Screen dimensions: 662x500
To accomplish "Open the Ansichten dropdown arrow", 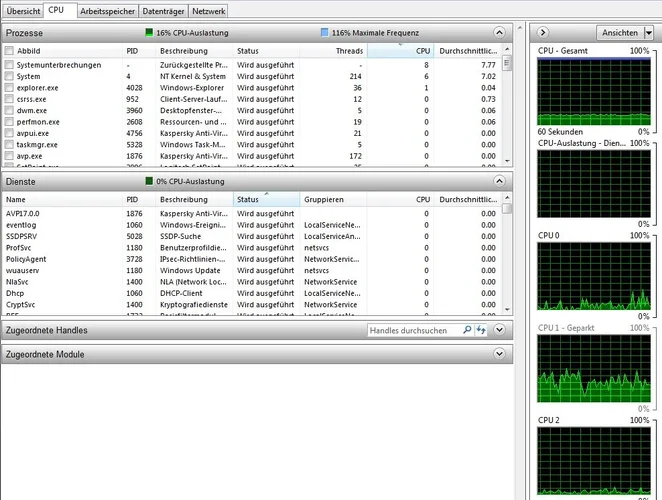I will pyautogui.click(x=648, y=33).
